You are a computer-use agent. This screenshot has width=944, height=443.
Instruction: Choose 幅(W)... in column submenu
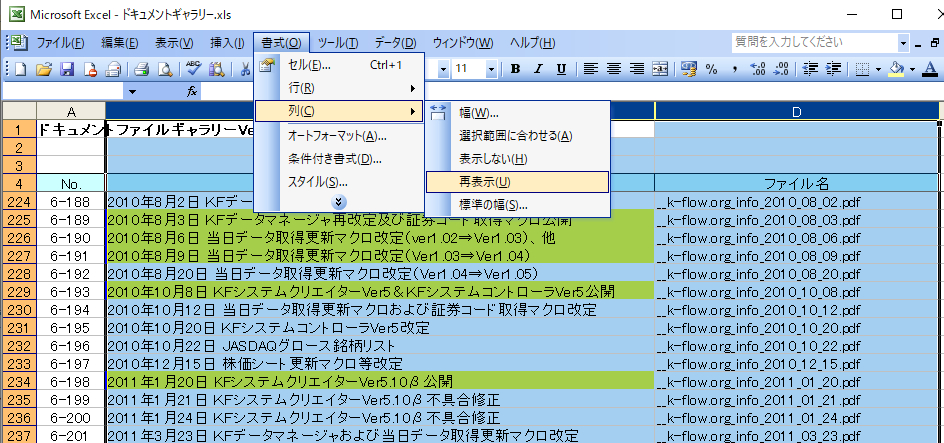(518, 113)
